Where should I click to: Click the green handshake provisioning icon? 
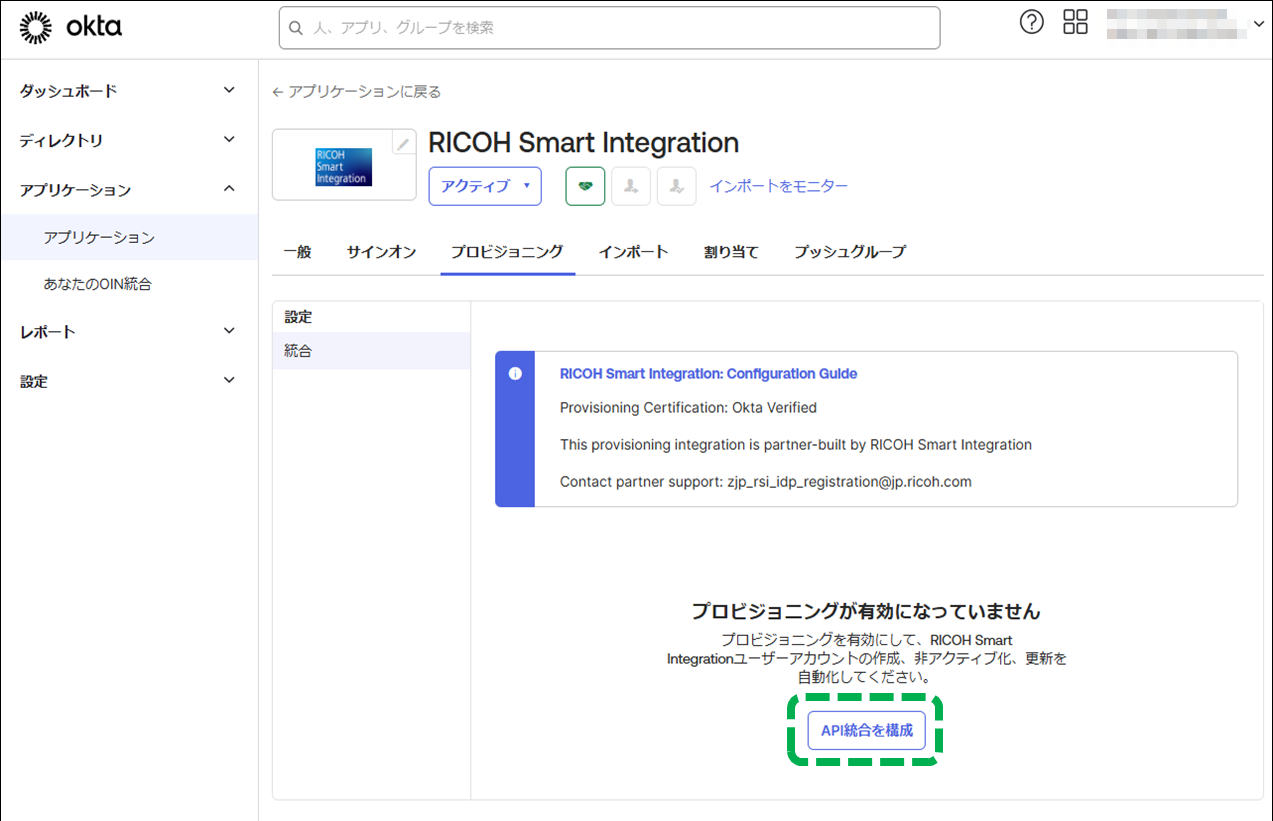[585, 186]
